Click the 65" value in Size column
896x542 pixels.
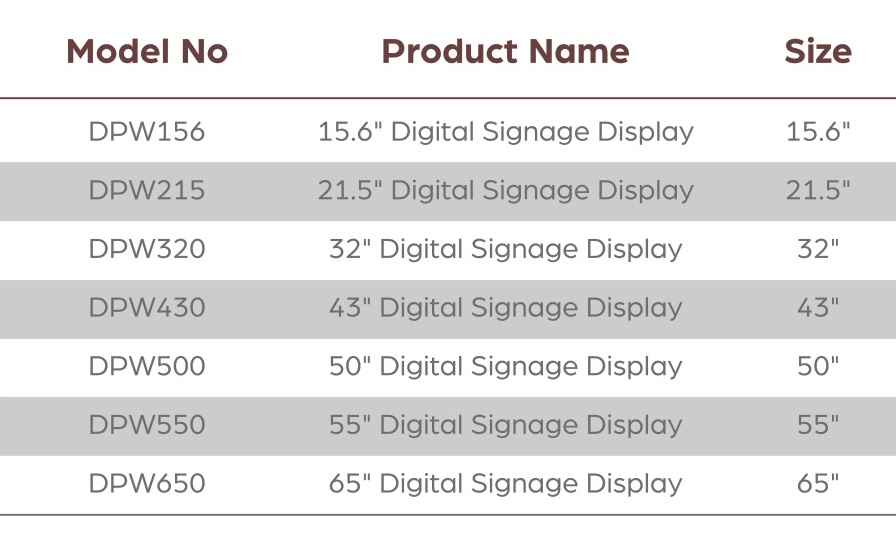(817, 484)
